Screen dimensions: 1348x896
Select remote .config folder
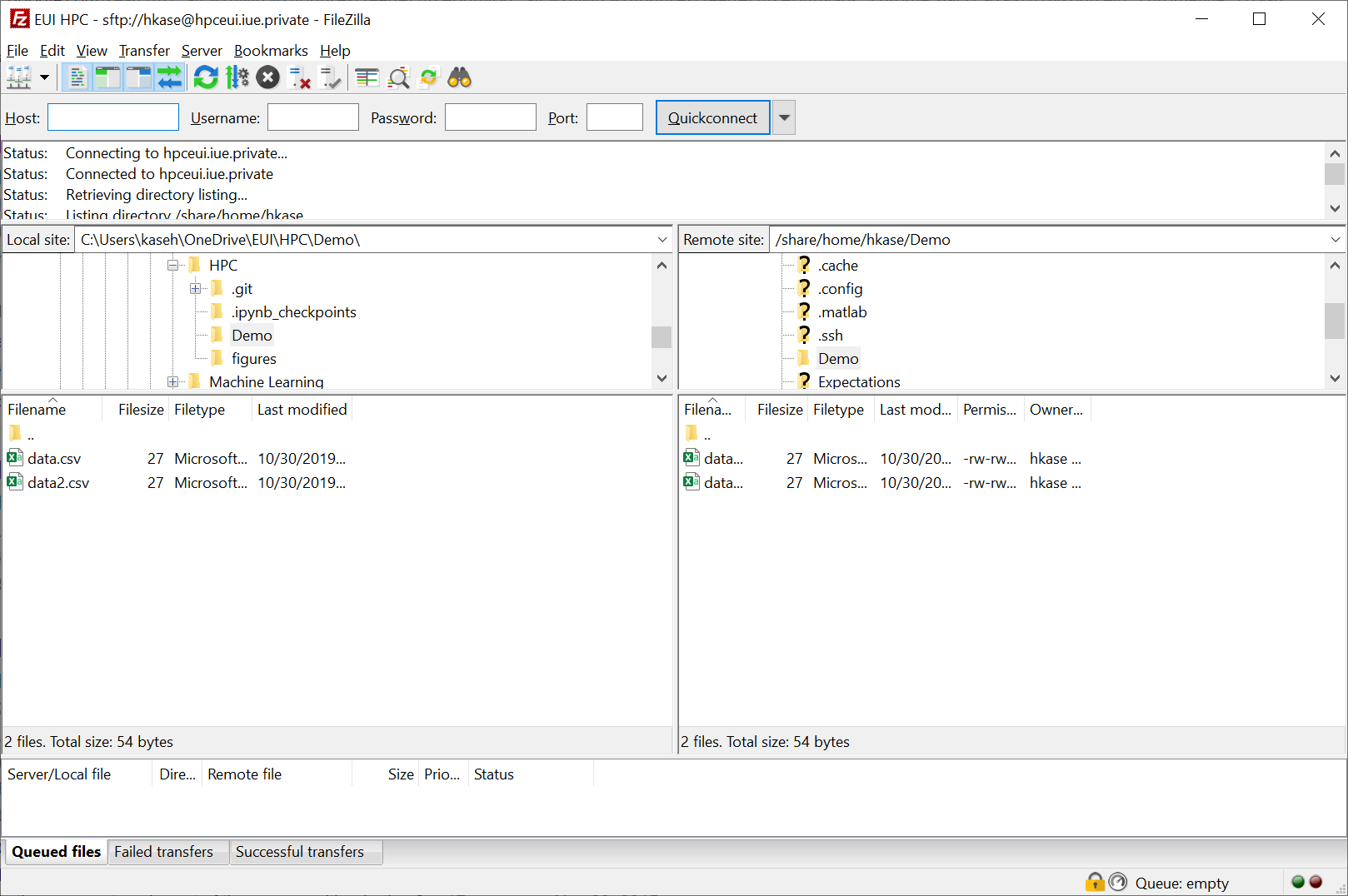[x=840, y=289]
